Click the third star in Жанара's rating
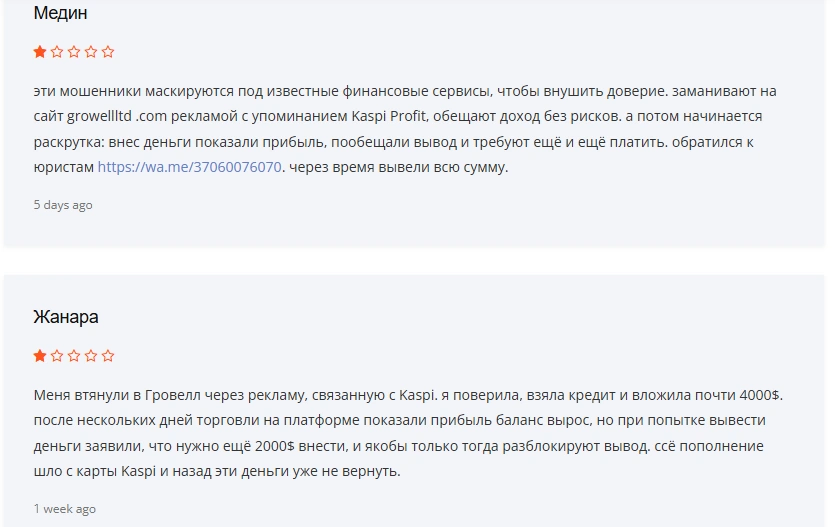The height and width of the screenshot is (527, 835). (74, 356)
